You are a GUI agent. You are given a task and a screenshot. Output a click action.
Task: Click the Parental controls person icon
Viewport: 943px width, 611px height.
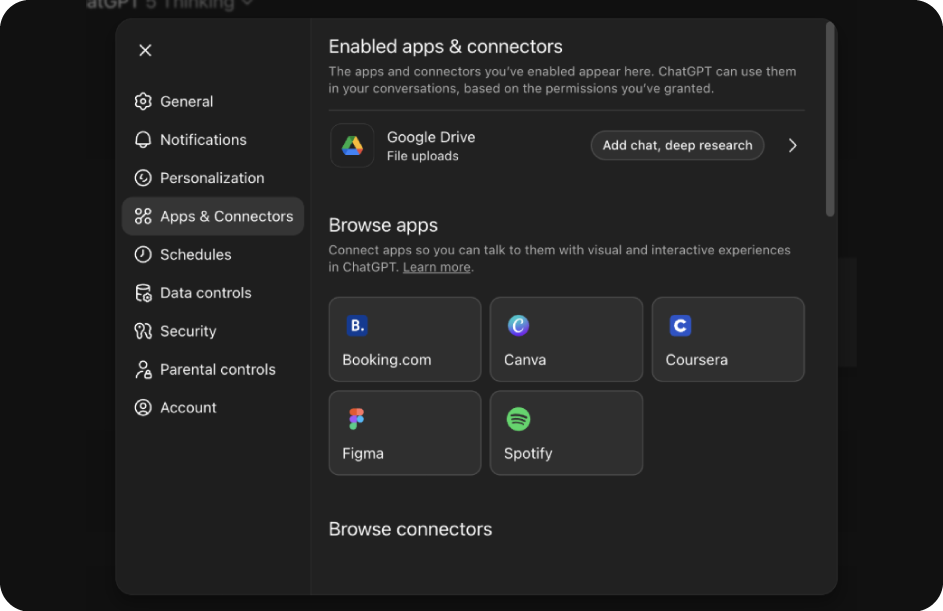(143, 369)
